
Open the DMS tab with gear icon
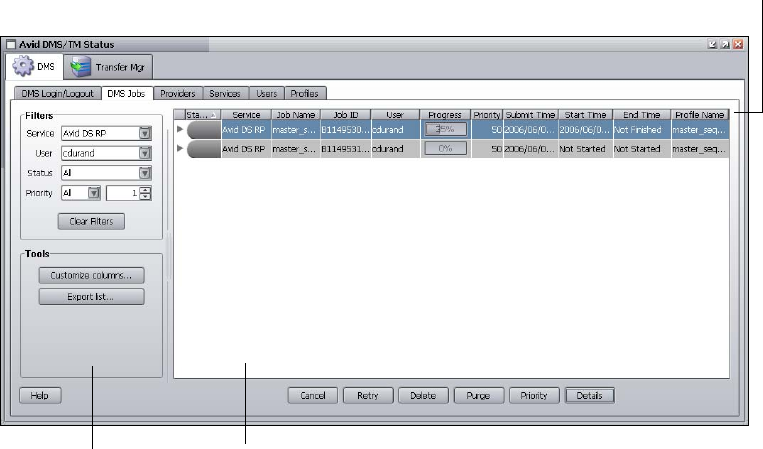[35, 67]
